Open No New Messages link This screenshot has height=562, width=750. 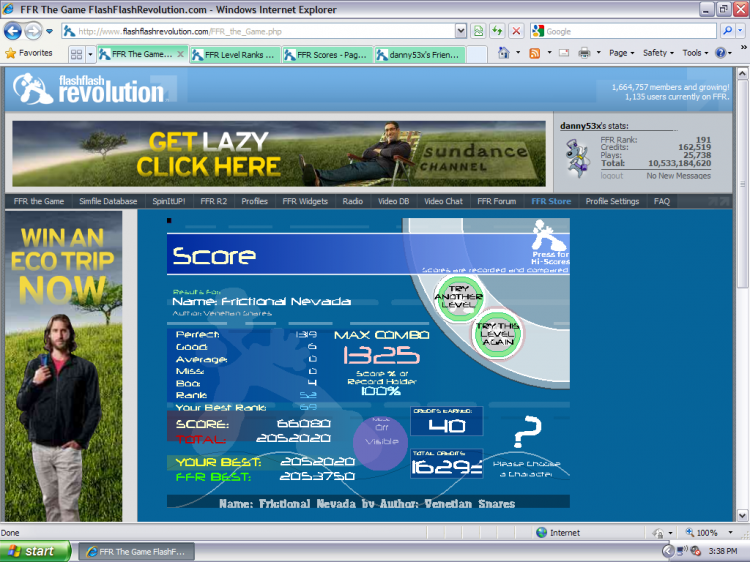click(x=678, y=176)
